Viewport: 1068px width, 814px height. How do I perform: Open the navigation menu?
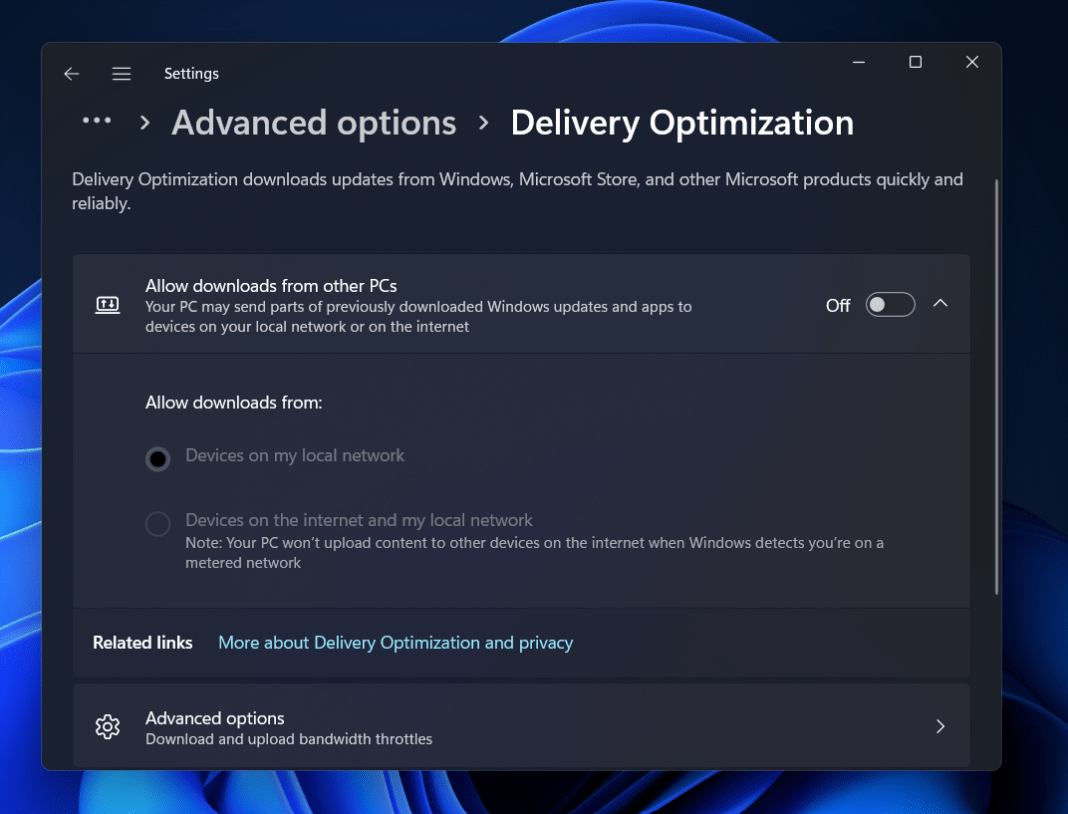pyautogui.click(x=121, y=73)
